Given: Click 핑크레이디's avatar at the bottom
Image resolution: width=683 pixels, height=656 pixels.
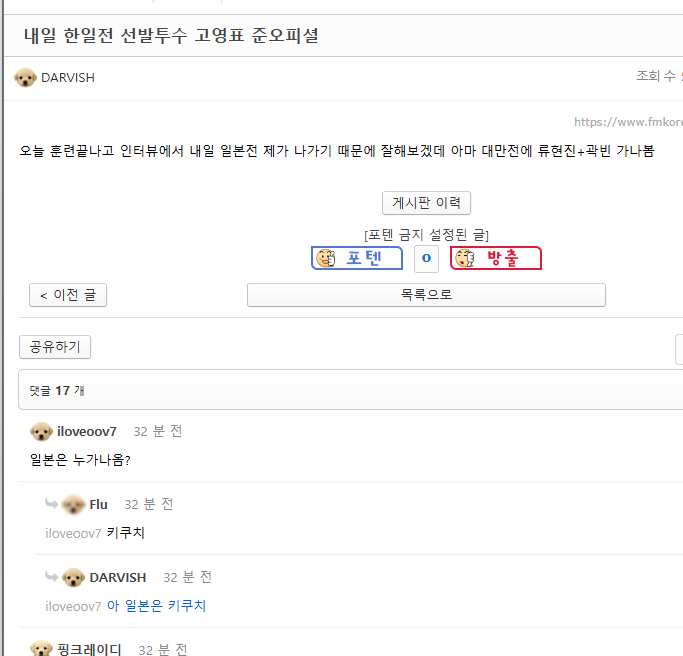Looking at the screenshot, I should pyautogui.click(x=41, y=650).
